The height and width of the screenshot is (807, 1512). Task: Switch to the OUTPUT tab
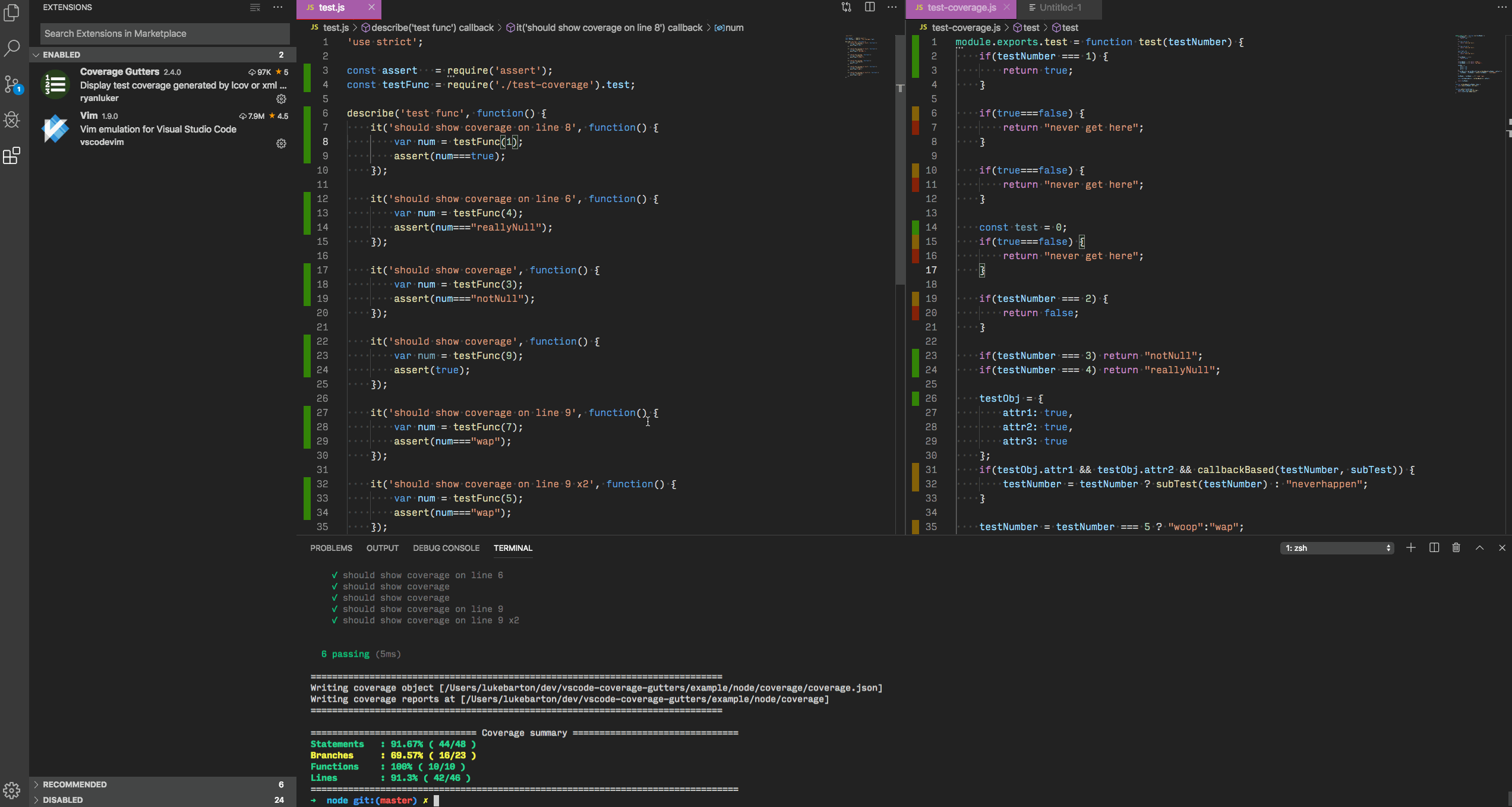pyautogui.click(x=383, y=548)
